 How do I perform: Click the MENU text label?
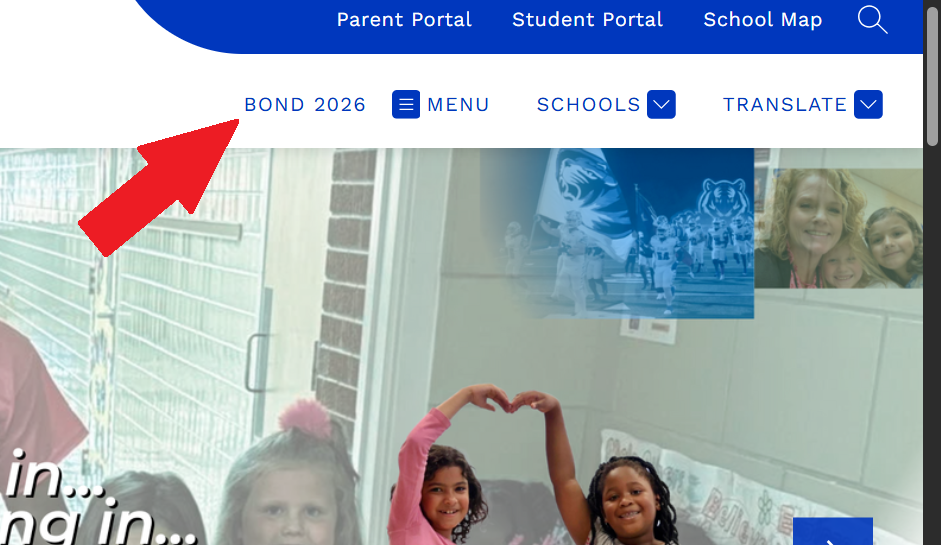pos(458,104)
